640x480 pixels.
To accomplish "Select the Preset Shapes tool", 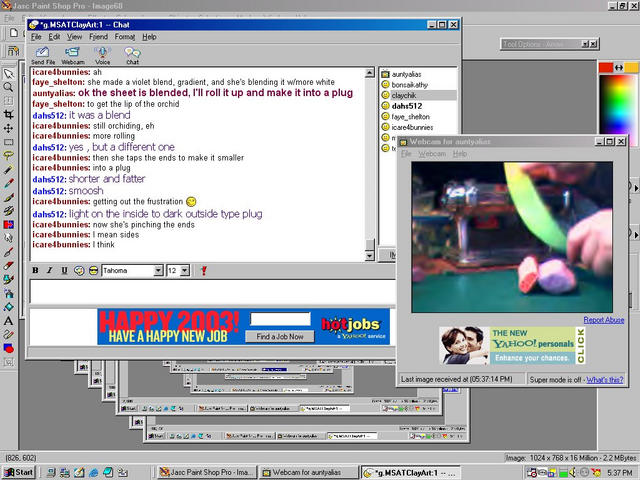I will [9, 348].
